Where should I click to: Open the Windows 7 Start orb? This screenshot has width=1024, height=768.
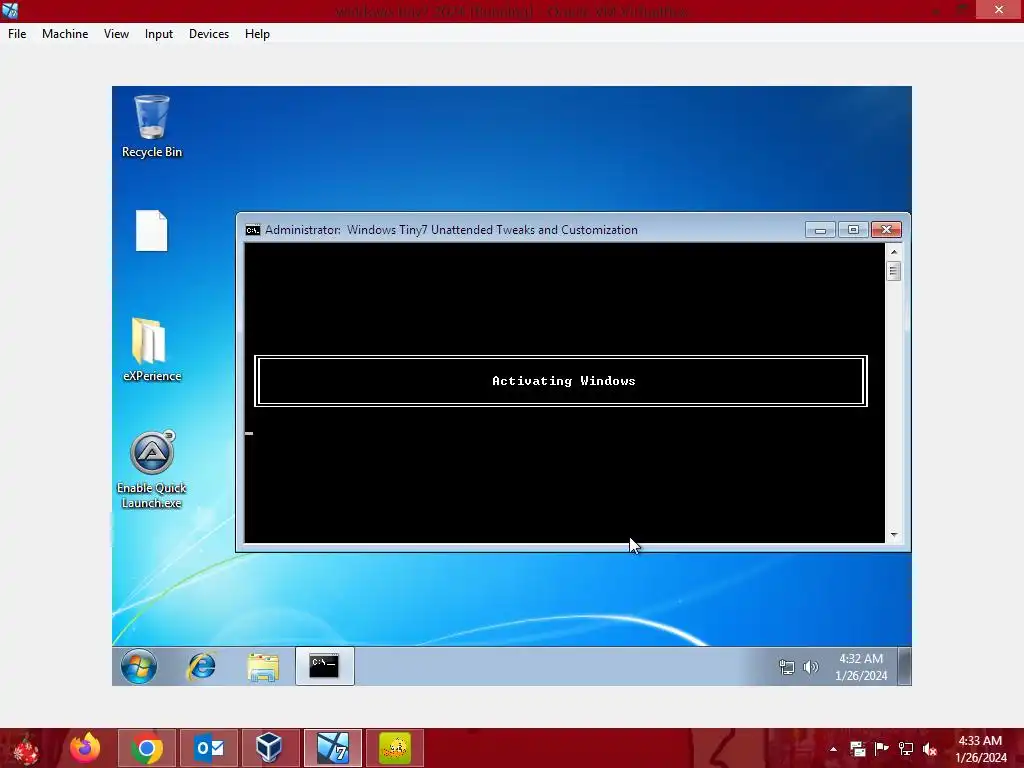point(138,666)
